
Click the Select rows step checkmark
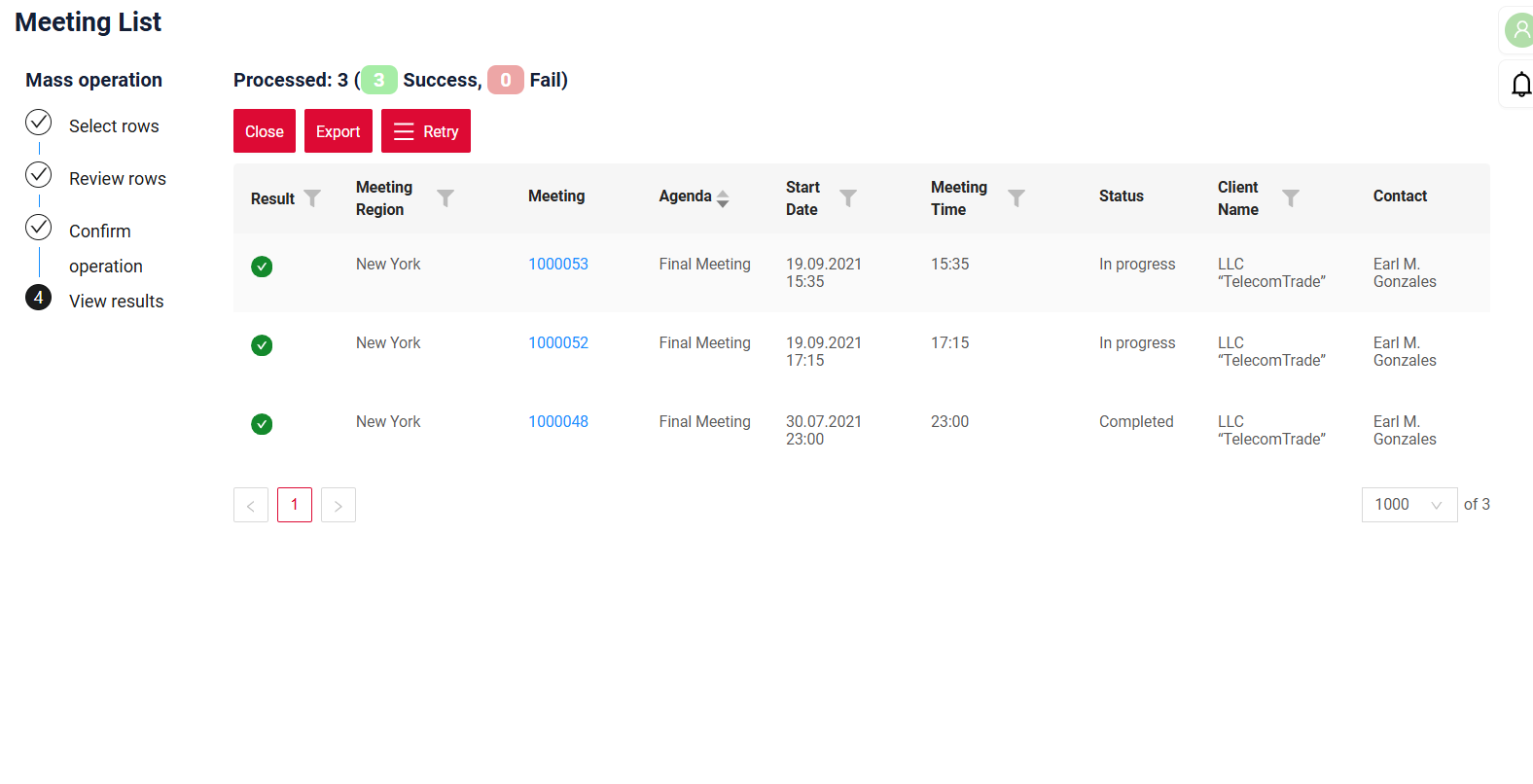tap(38, 123)
